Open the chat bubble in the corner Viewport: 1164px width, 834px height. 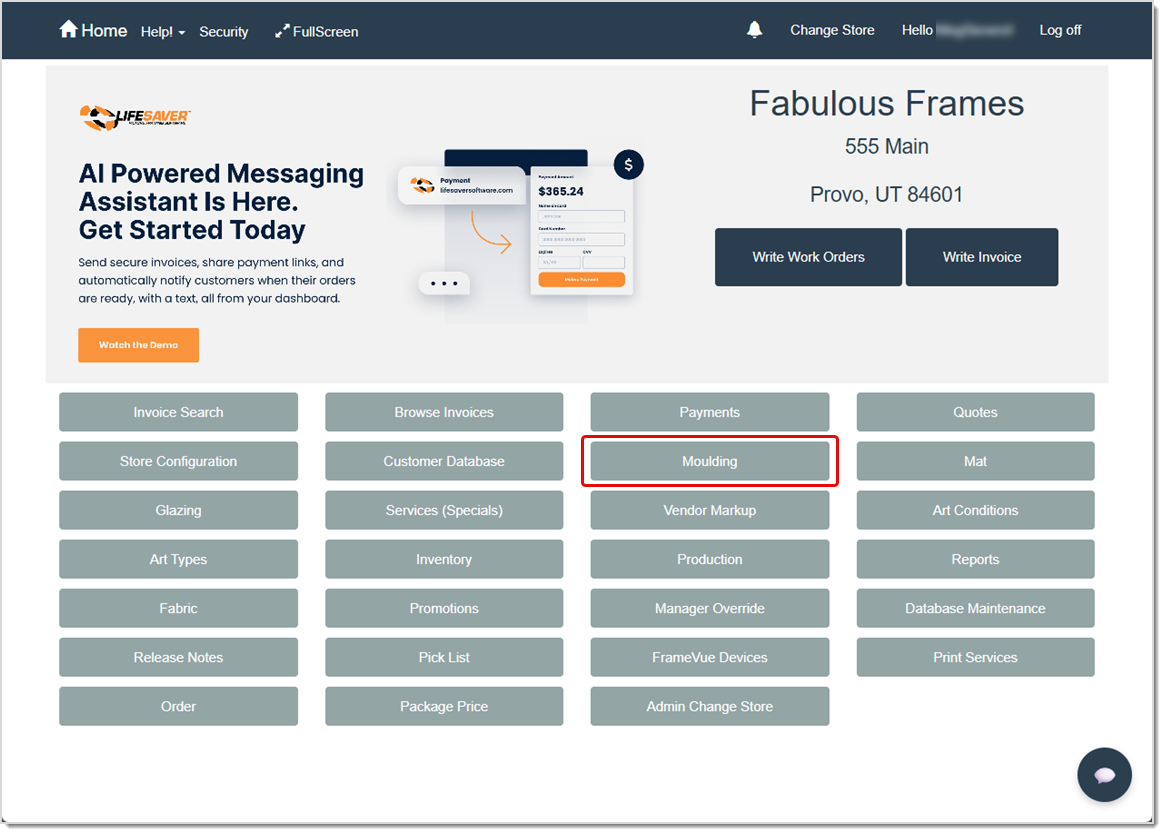click(1104, 774)
